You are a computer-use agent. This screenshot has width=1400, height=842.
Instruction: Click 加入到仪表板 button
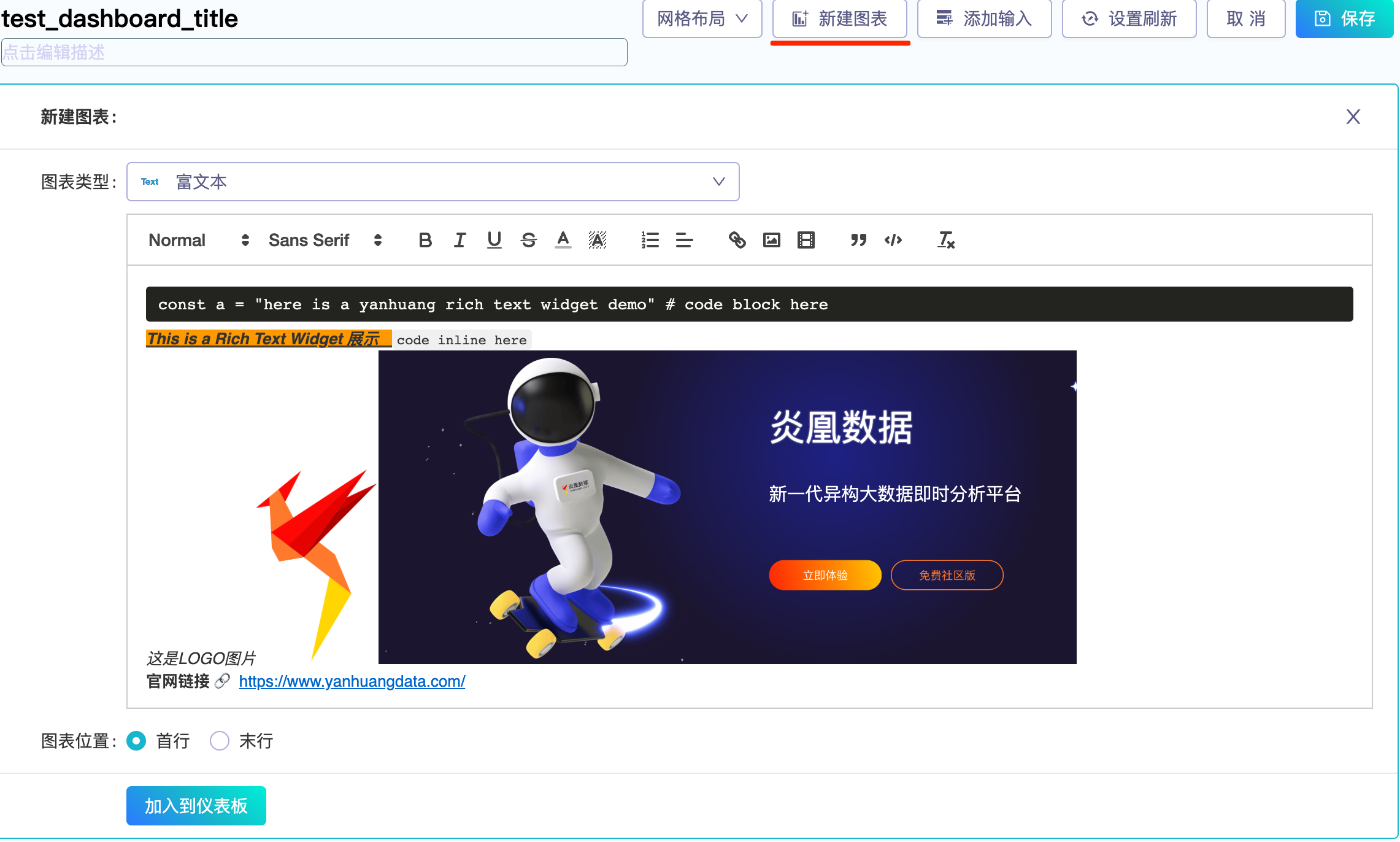[197, 804]
